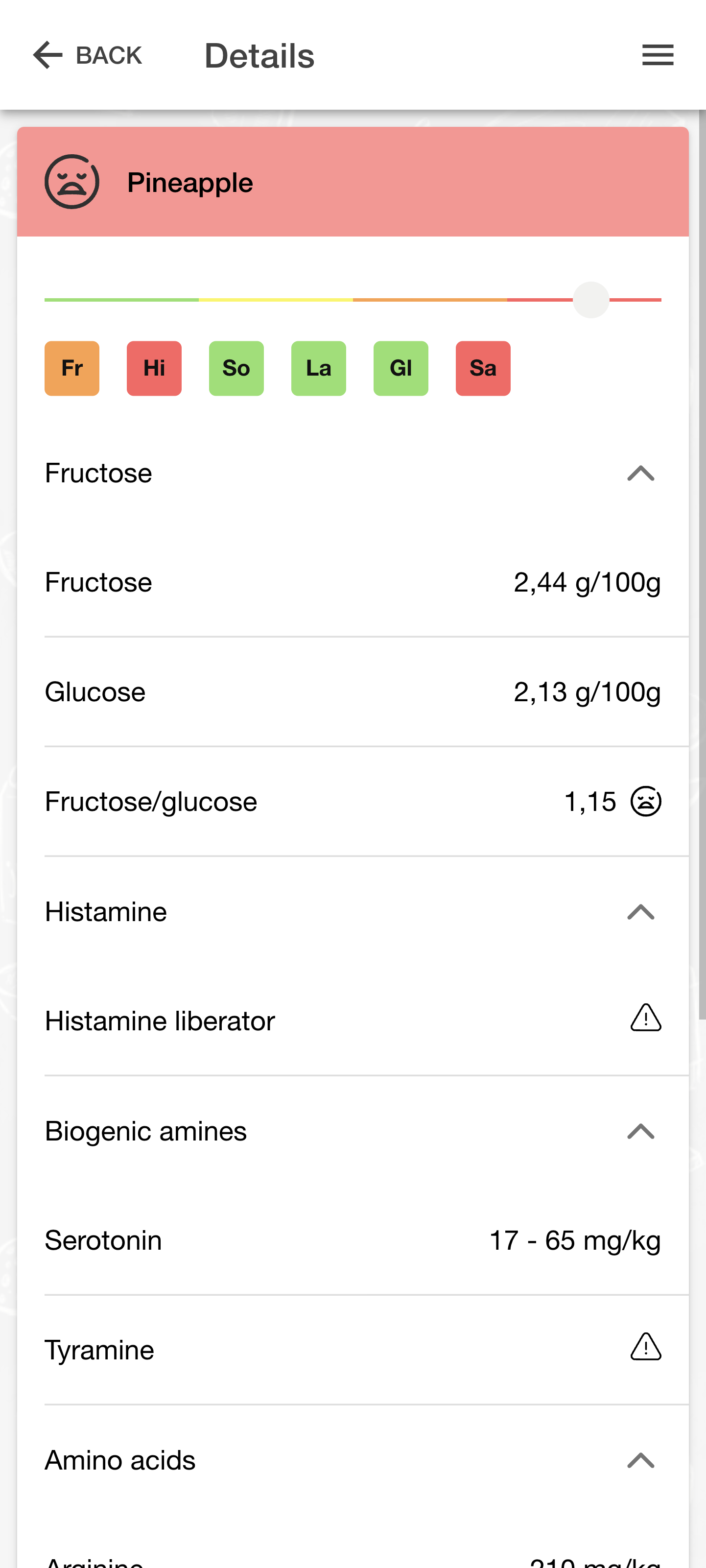This screenshot has height=1568, width=706.
Task: Collapse the Biogenic amines section
Action: [641, 1131]
